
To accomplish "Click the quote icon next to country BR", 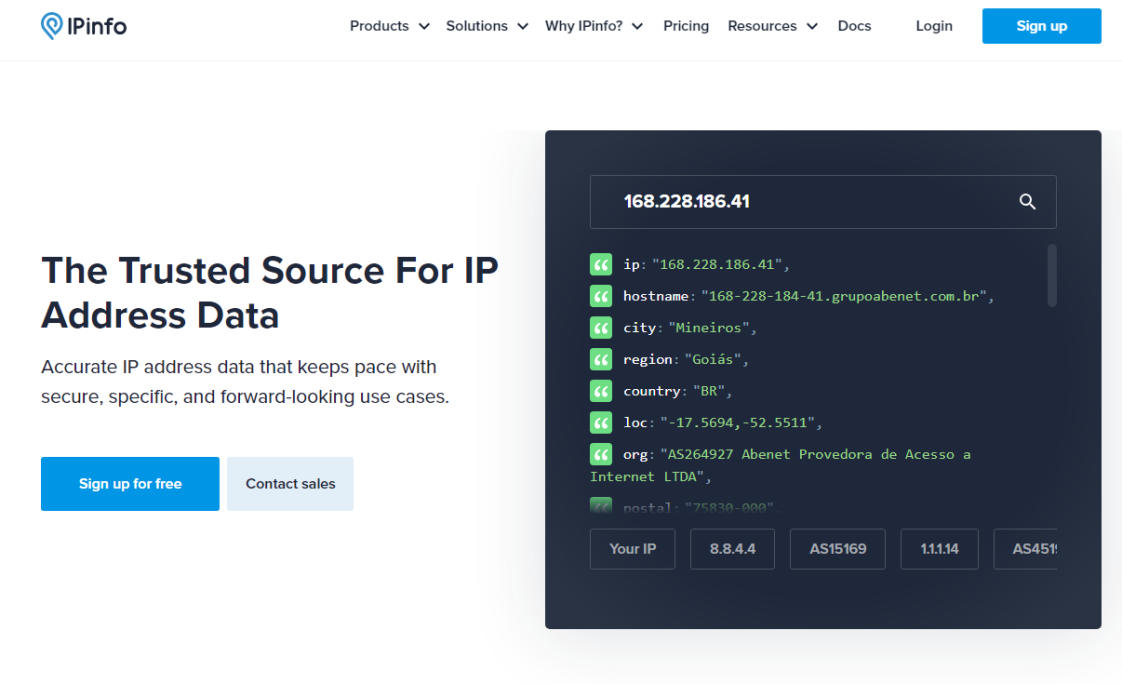I will coord(600,390).
